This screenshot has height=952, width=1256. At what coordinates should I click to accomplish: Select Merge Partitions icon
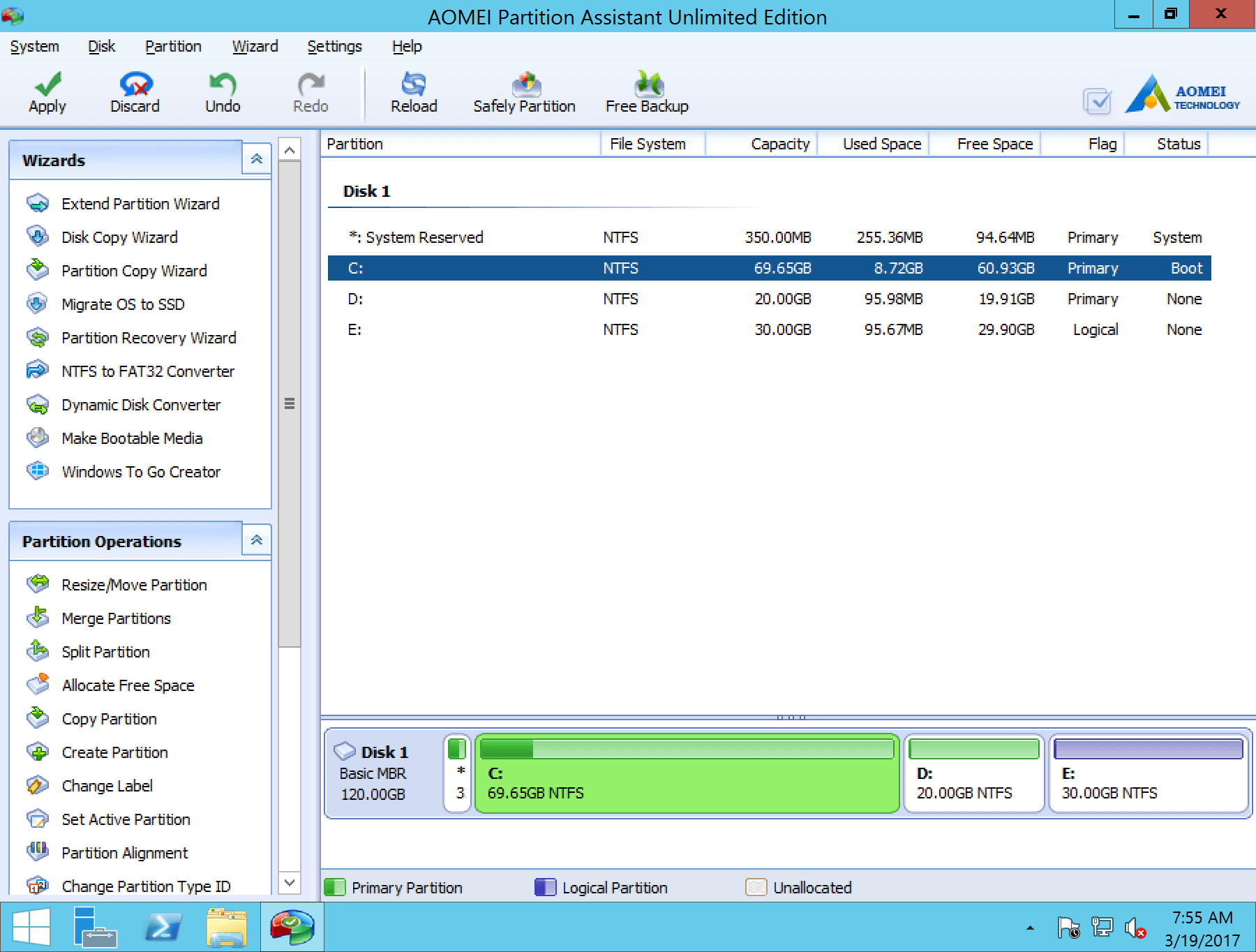pyautogui.click(x=38, y=618)
